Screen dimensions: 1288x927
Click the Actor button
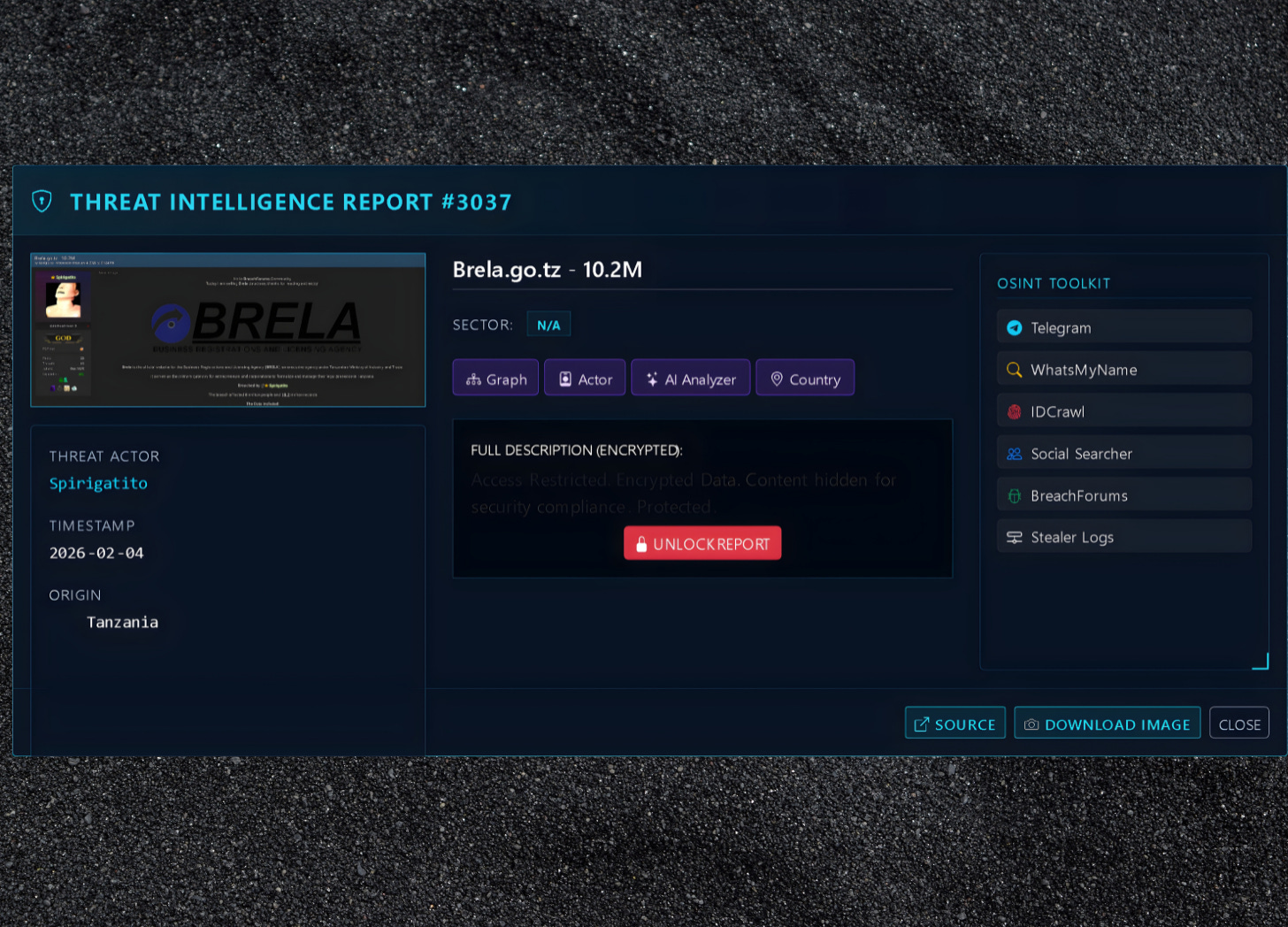(585, 379)
